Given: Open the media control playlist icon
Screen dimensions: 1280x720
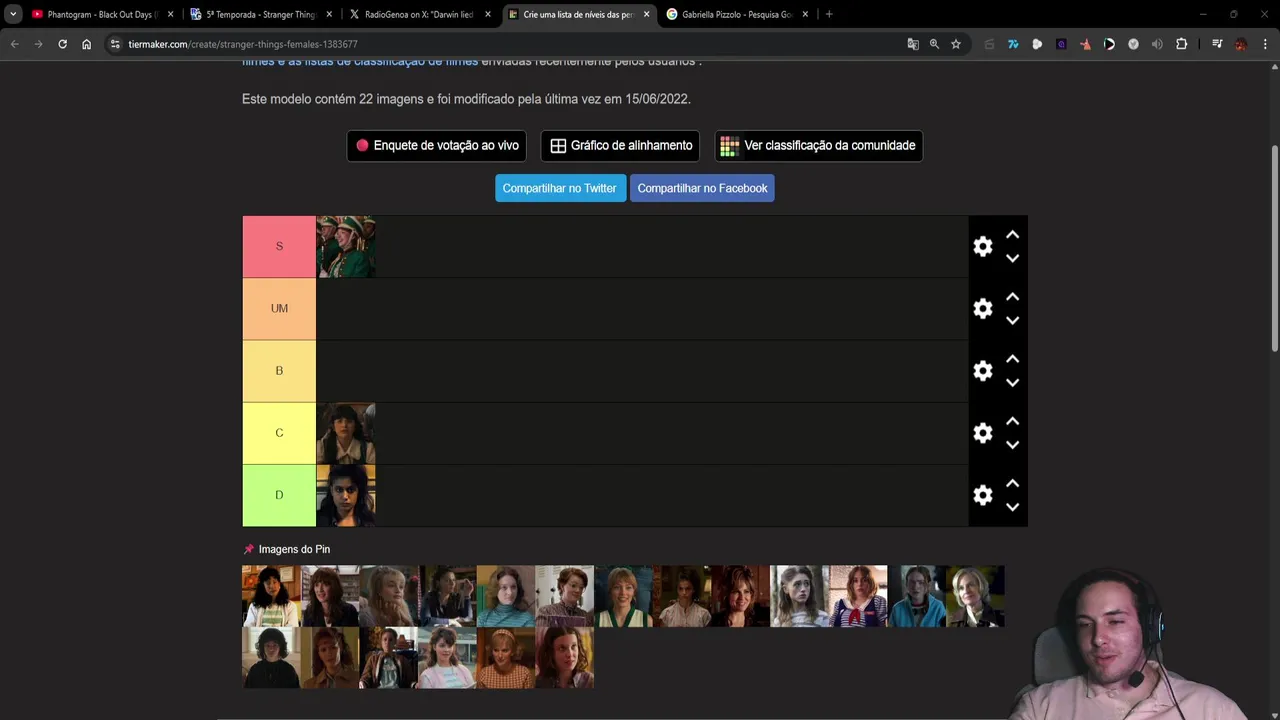Looking at the screenshot, I should [1217, 44].
